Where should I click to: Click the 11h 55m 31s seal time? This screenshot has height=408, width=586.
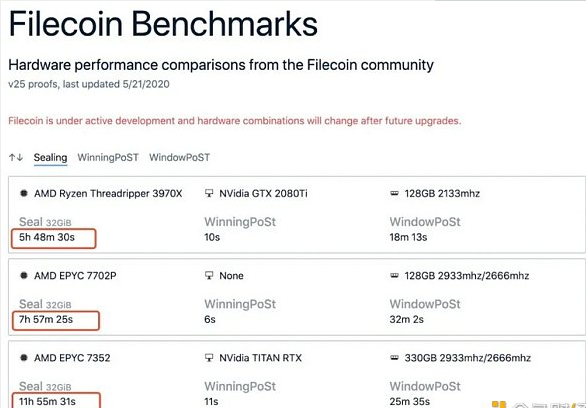[47, 402]
